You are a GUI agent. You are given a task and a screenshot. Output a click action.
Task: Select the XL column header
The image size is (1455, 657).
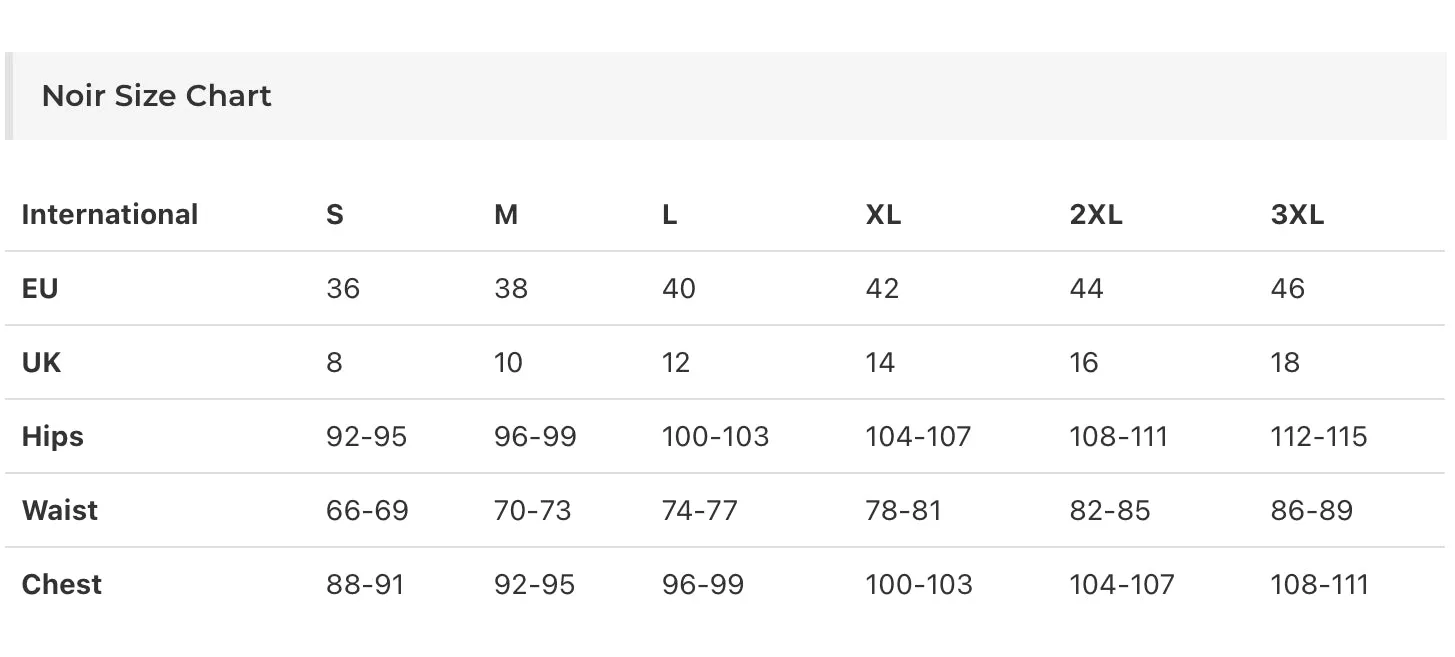(x=883, y=214)
